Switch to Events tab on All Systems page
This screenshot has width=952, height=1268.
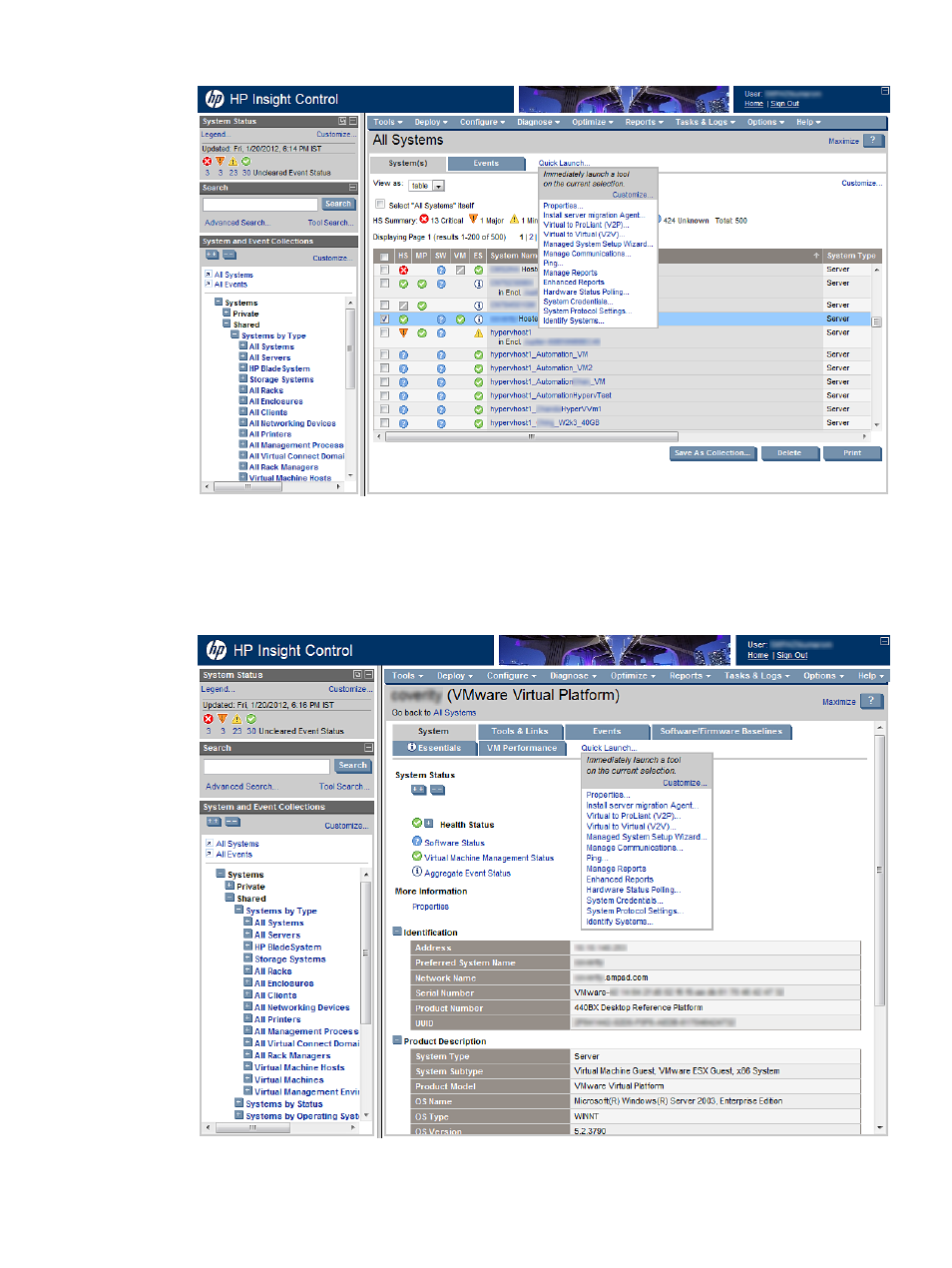pos(486,163)
